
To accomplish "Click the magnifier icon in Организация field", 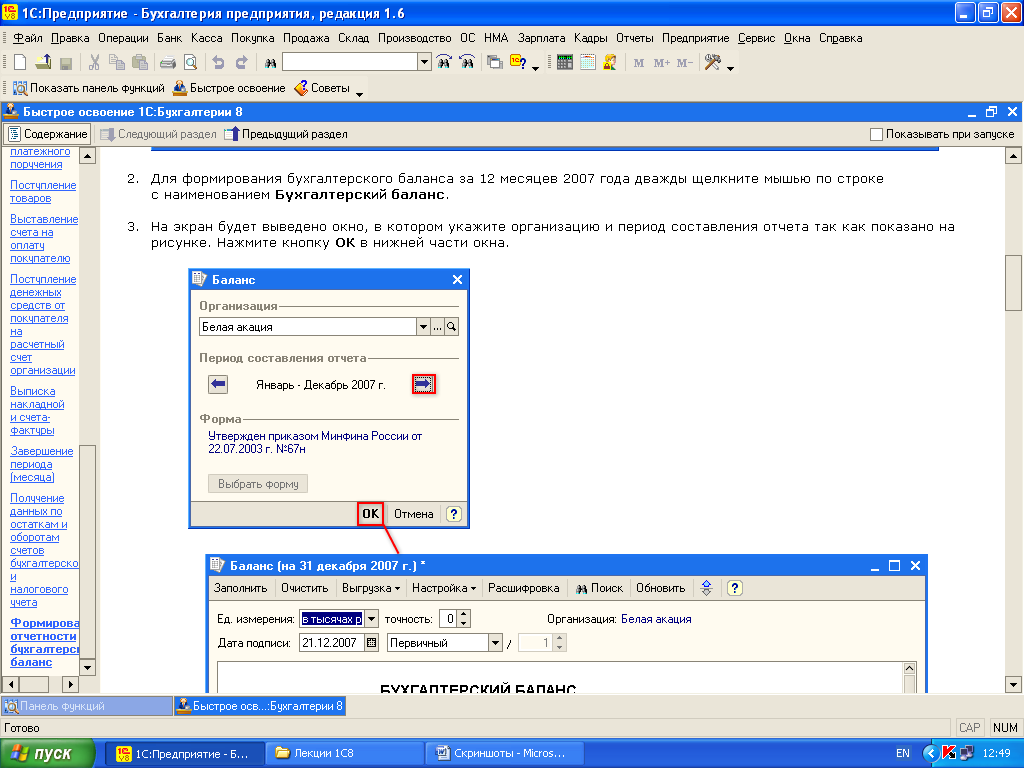I will tap(451, 327).
